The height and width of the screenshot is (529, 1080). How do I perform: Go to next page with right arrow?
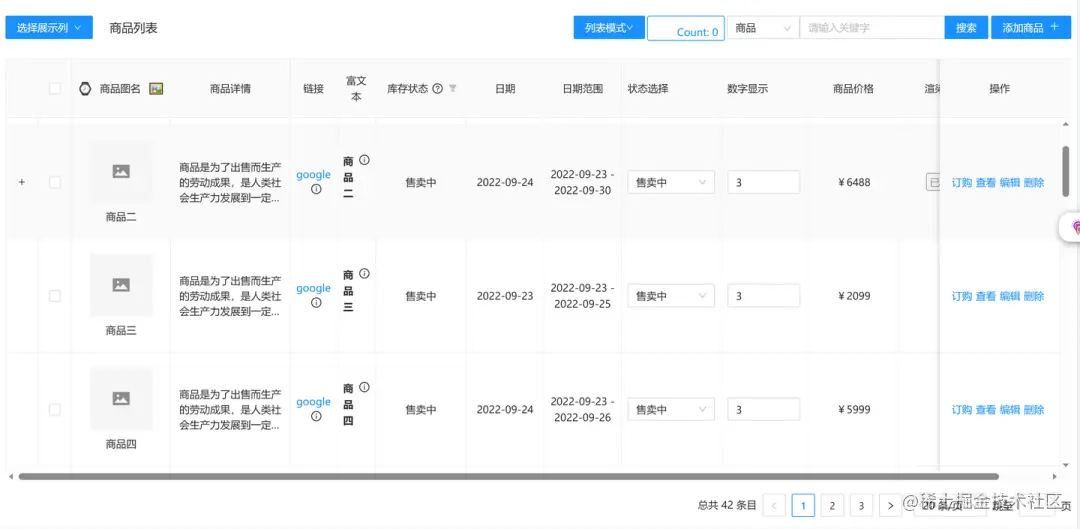(x=891, y=506)
